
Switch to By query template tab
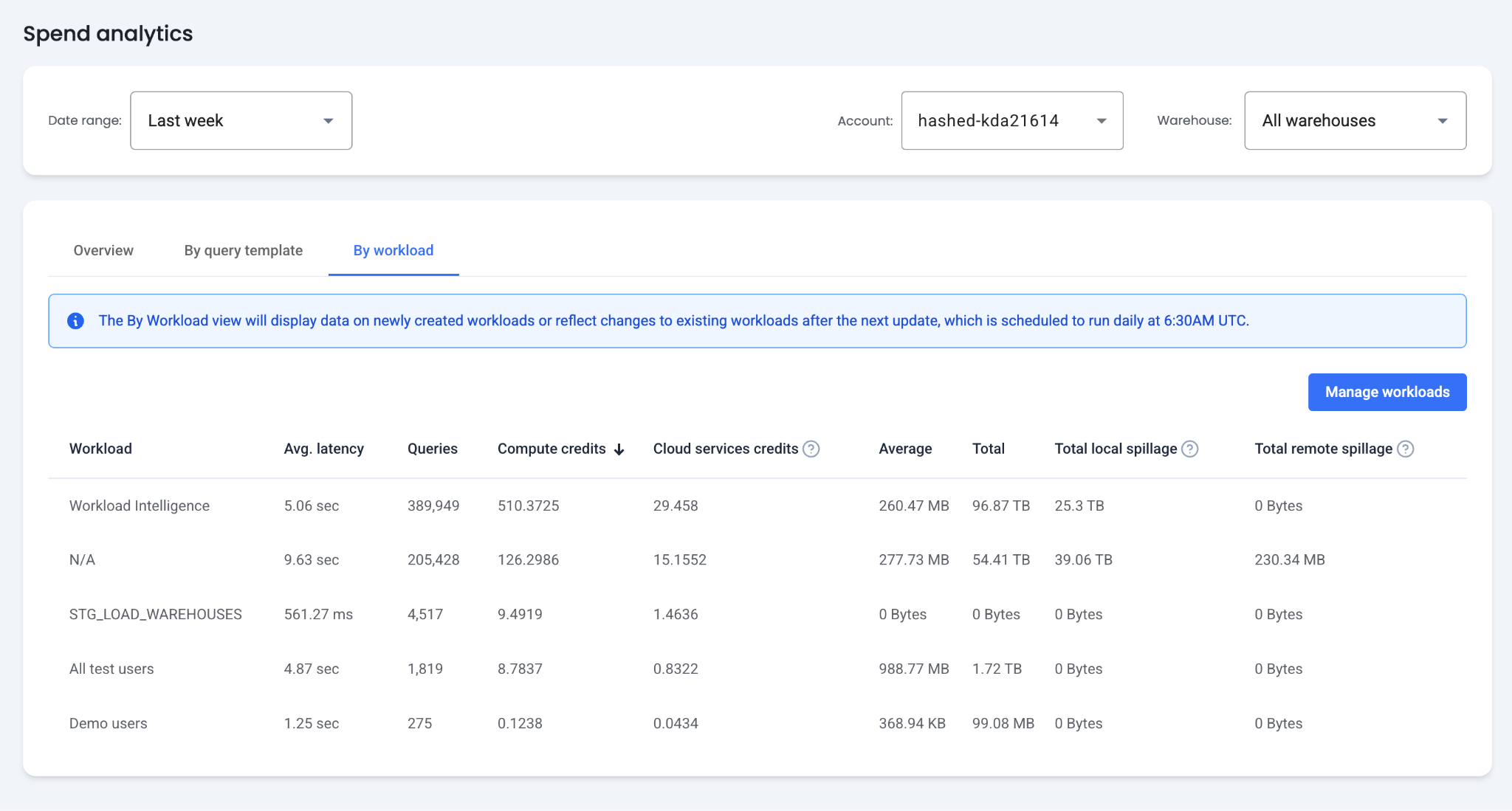pos(243,250)
